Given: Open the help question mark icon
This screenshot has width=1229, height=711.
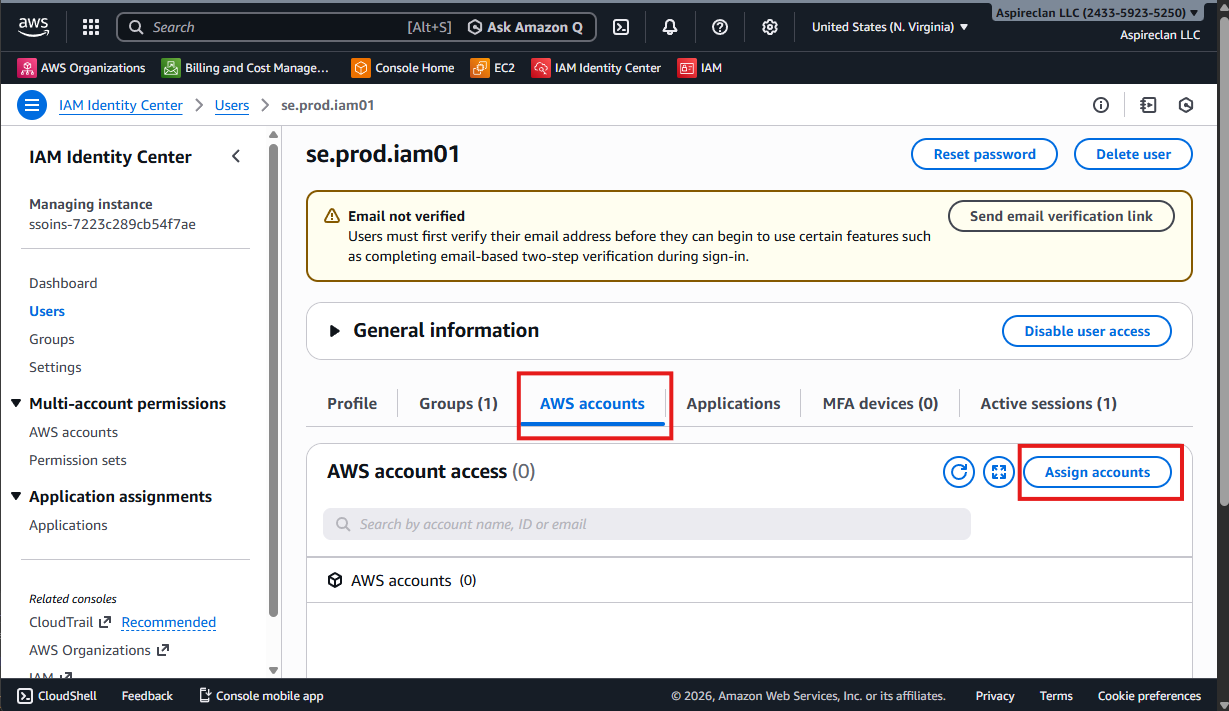Looking at the screenshot, I should (x=719, y=27).
